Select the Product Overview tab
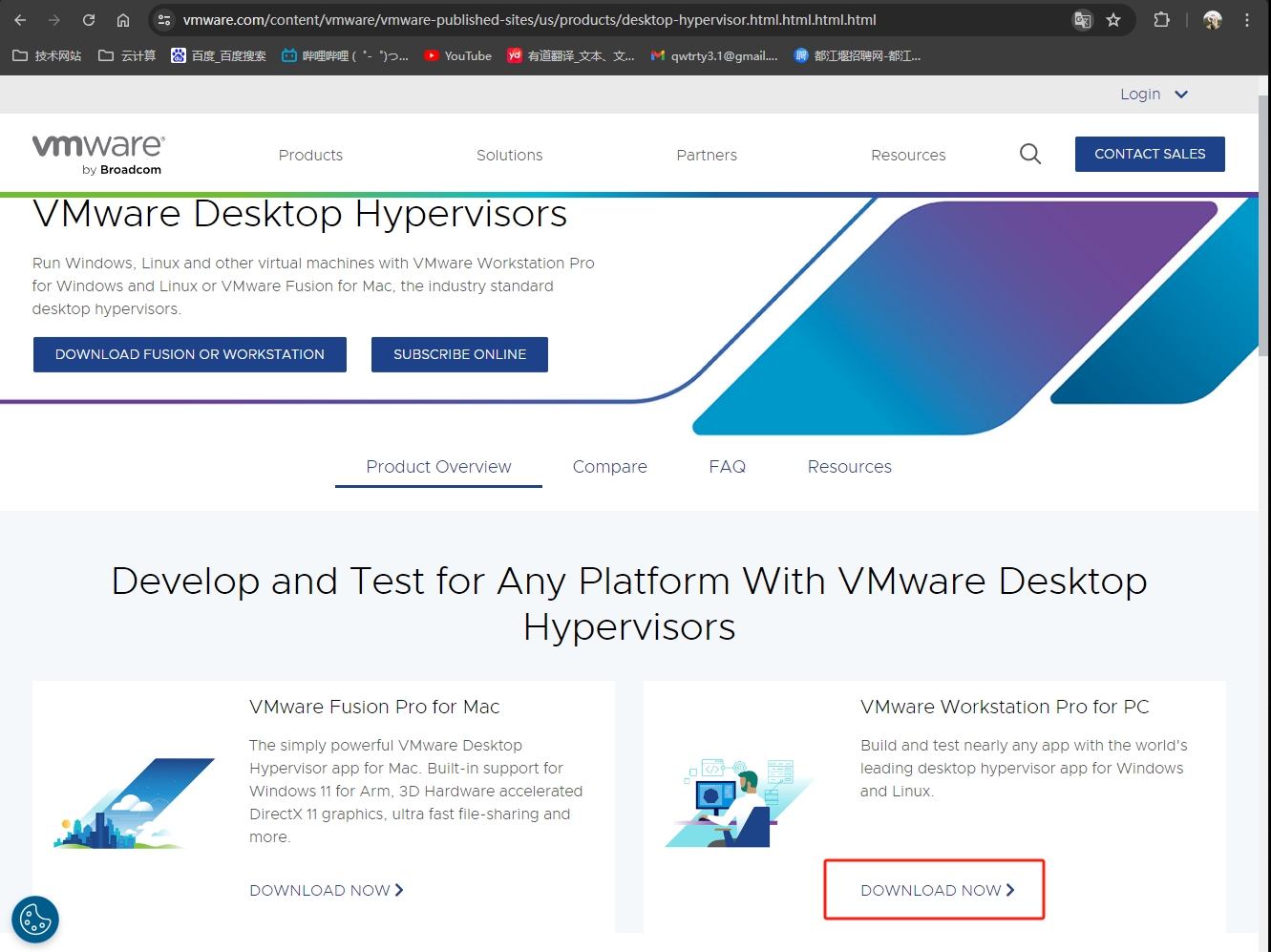 [438, 467]
